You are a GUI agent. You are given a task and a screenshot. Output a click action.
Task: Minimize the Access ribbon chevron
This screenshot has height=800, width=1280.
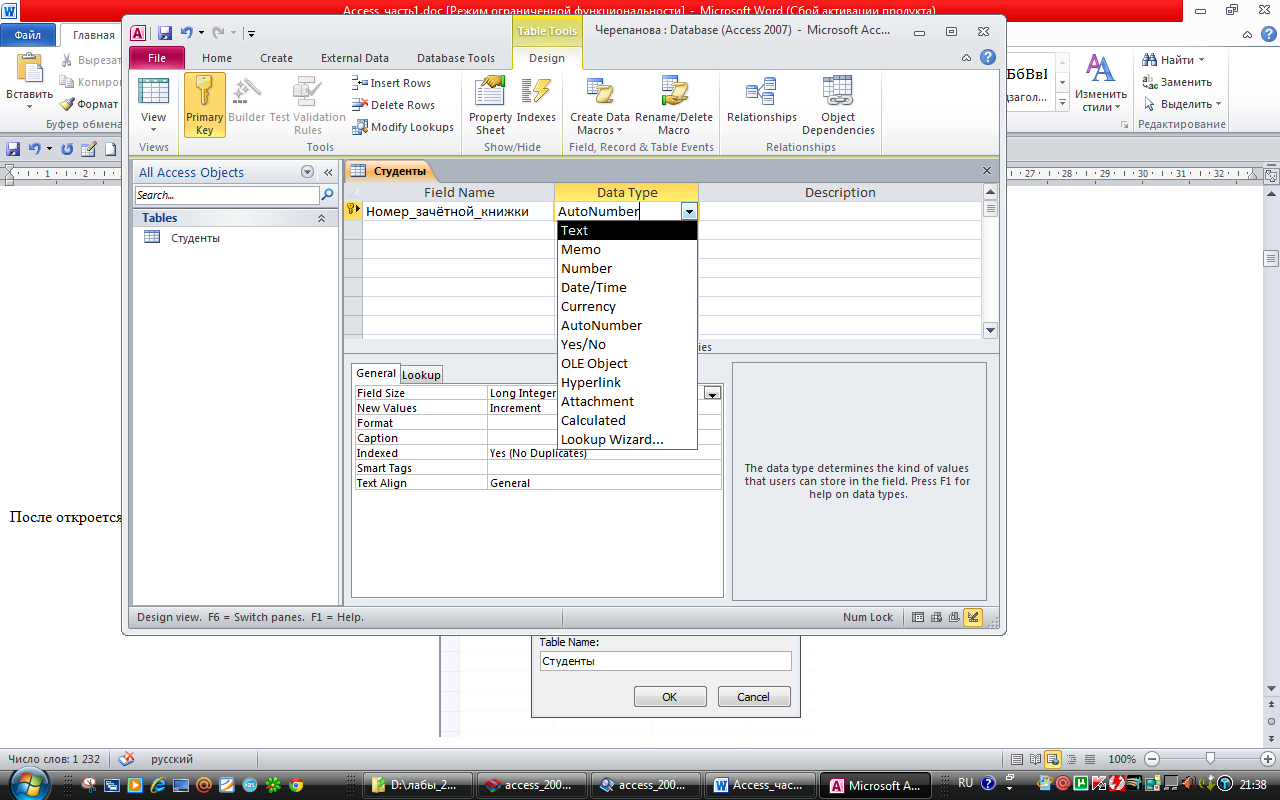tap(968, 58)
